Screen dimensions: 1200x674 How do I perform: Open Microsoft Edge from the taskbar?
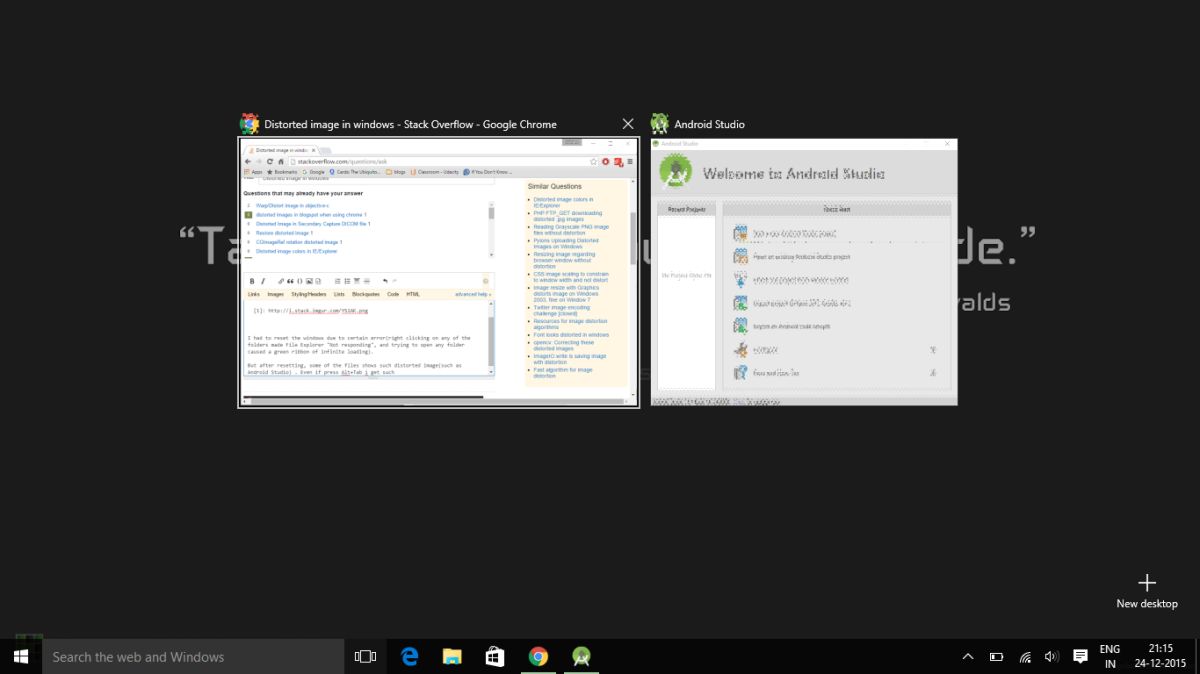[409, 657]
